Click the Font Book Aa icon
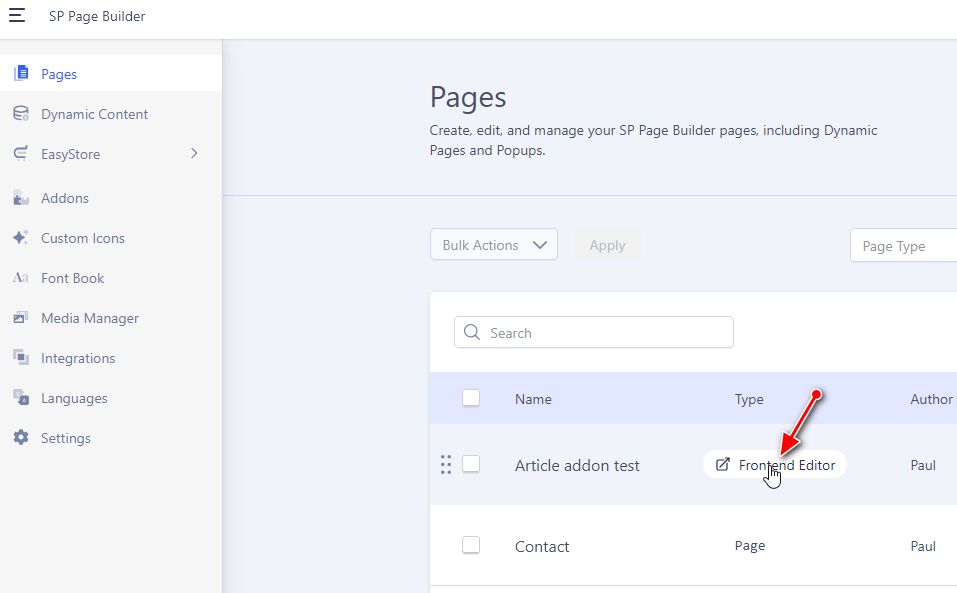The height and width of the screenshot is (593, 957). [21, 278]
